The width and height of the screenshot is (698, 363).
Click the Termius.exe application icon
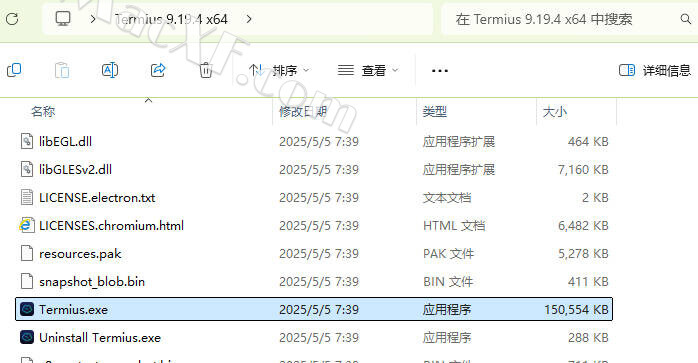tap(27, 310)
